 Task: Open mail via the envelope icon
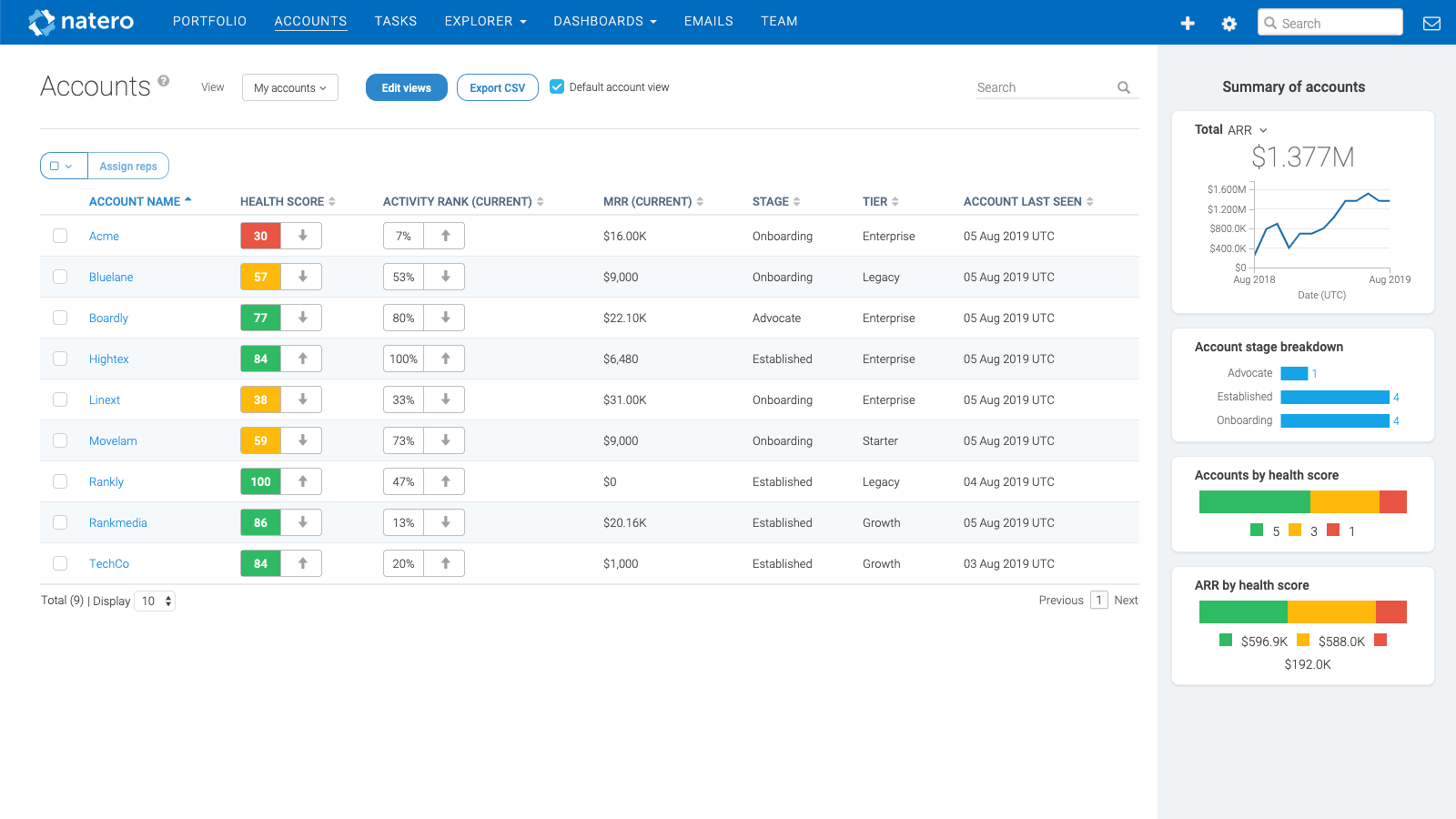(1431, 23)
